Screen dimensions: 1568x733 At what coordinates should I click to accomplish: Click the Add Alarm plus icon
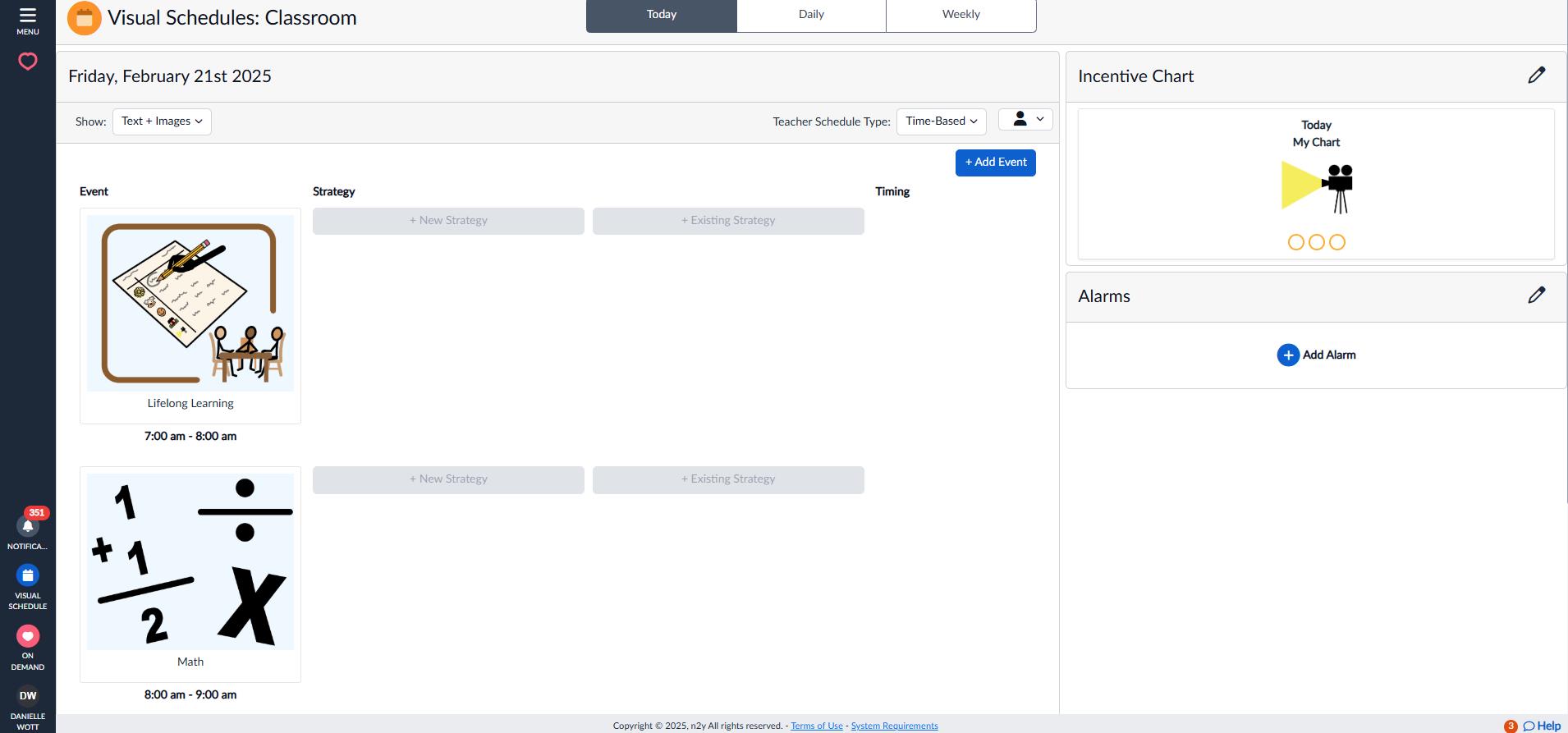click(x=1288, y=355)
